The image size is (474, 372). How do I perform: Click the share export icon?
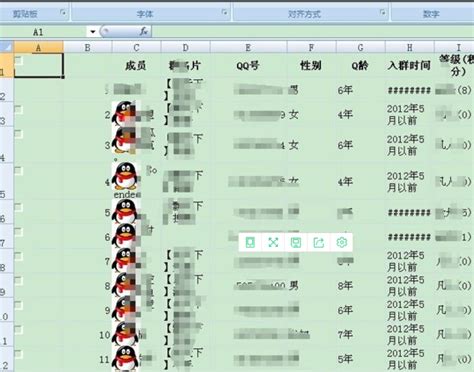[319, 242]
